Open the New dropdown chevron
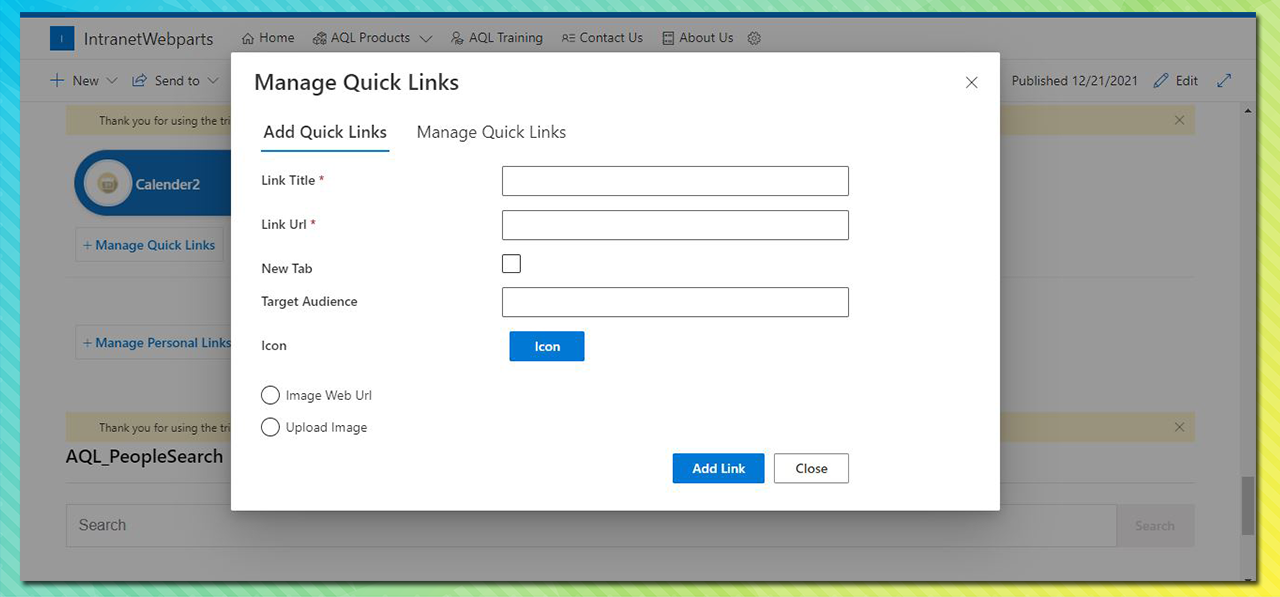Screen dimensions: 1280x597 click(x=112, y=81)
